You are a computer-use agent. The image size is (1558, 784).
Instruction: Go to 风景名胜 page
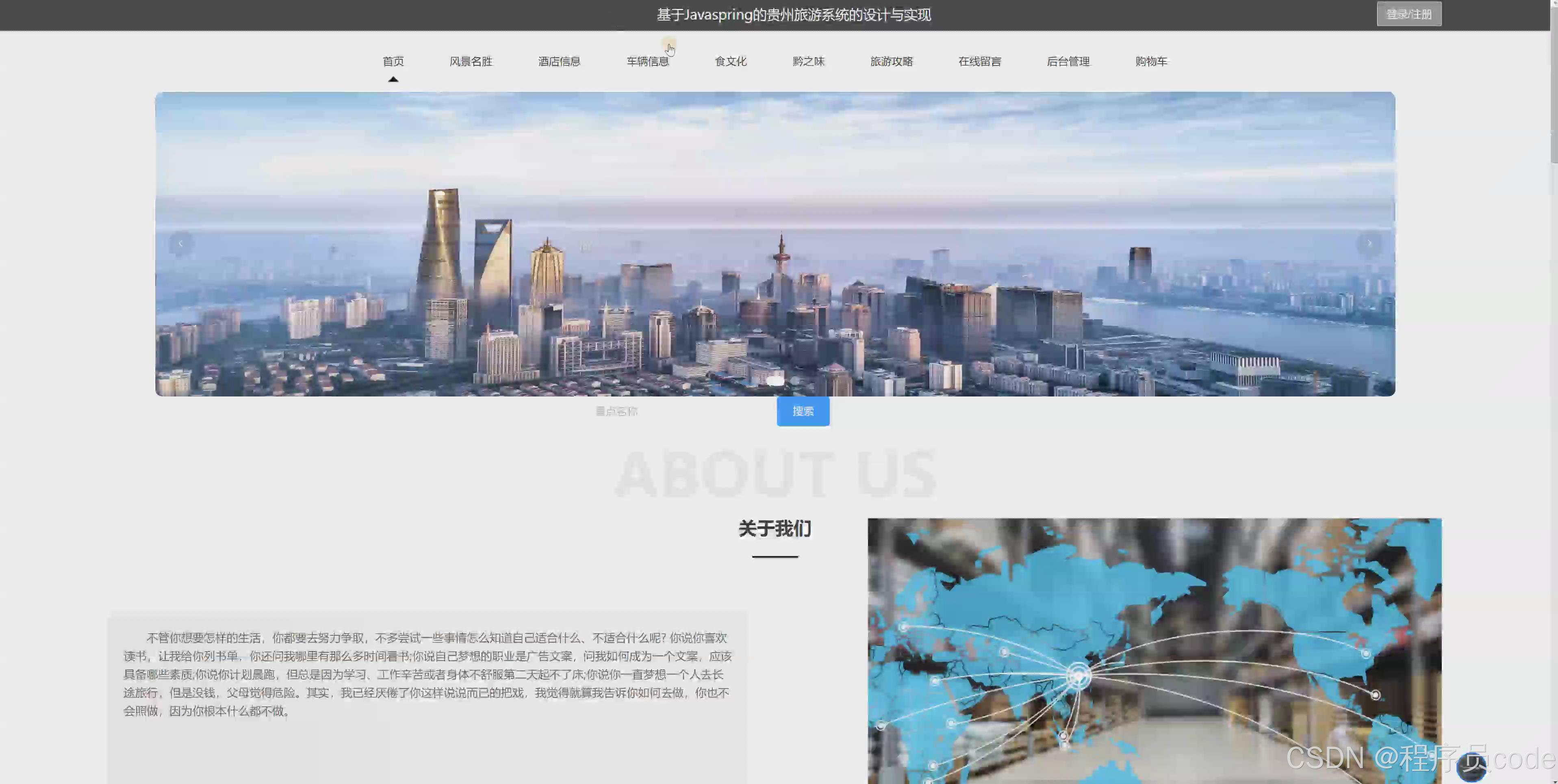pos(471,62)
